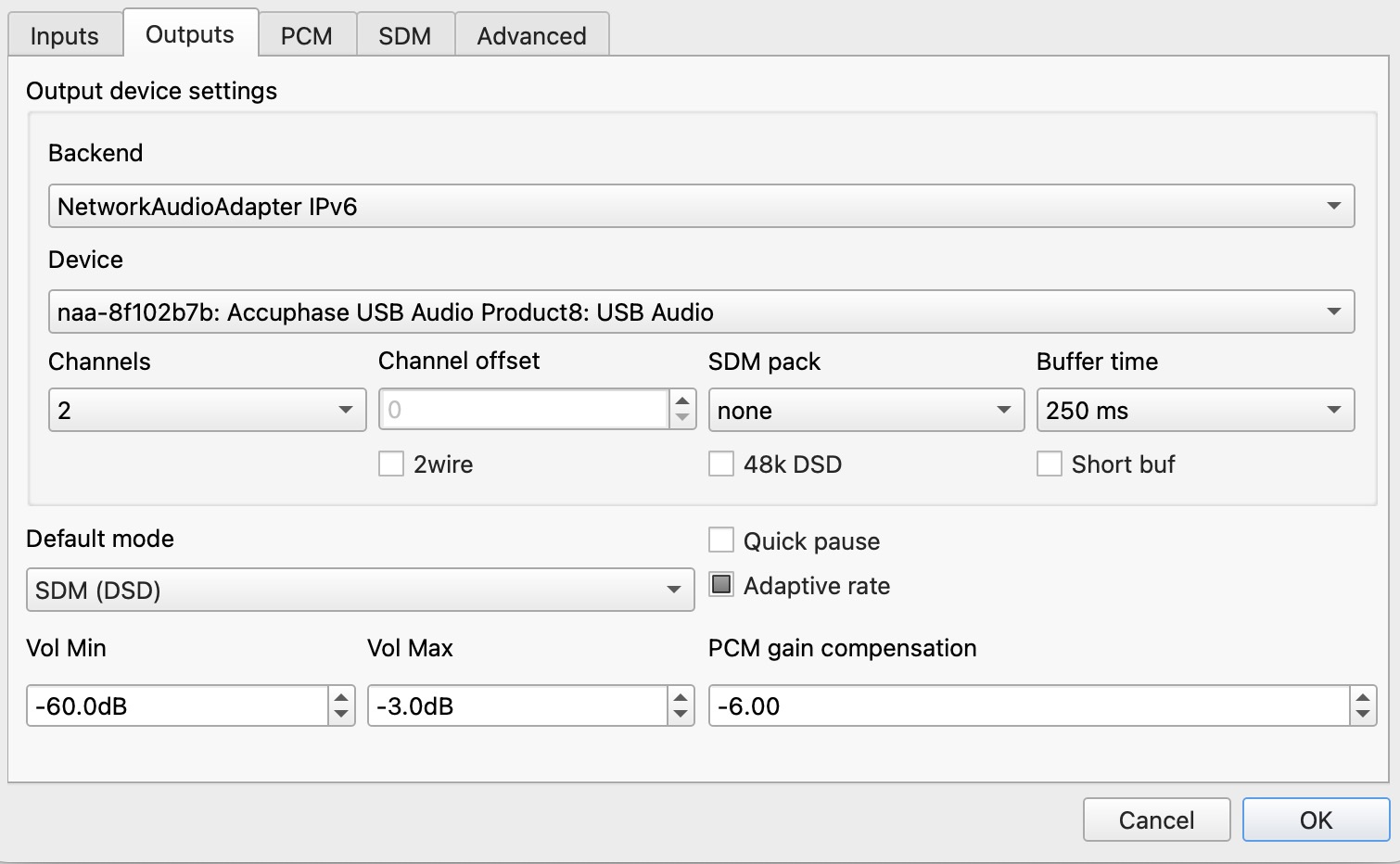Viewport: 1400px width, 864px height.
Task: Open the Buffer time dropdown
Action: (1195, 410)
